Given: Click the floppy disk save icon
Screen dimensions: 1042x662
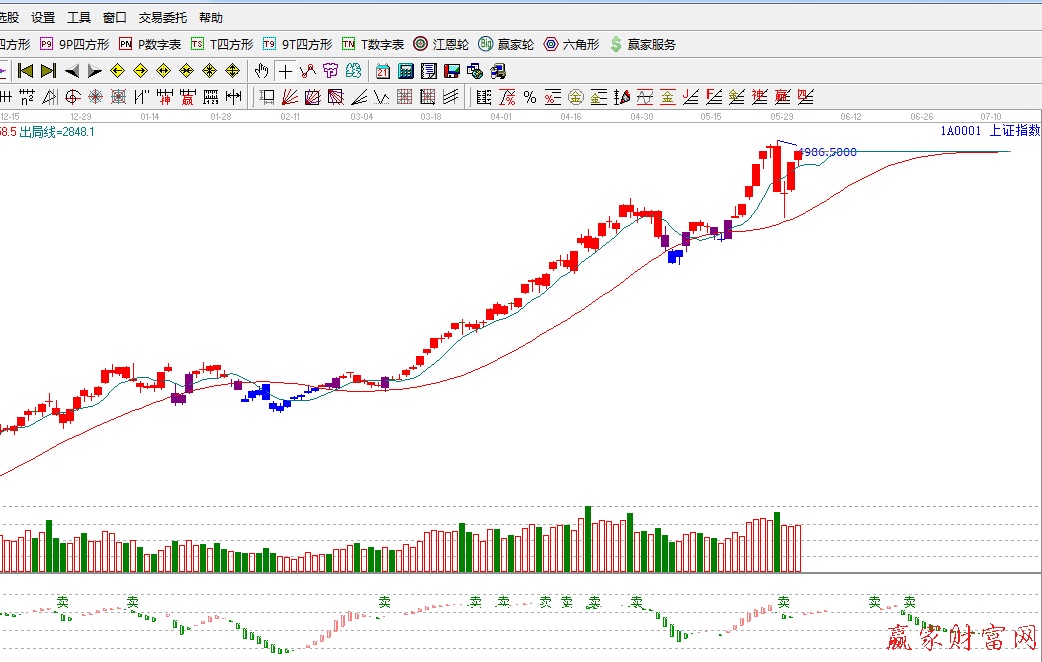Looking at the screenshot, I should (x=452, y=71).
